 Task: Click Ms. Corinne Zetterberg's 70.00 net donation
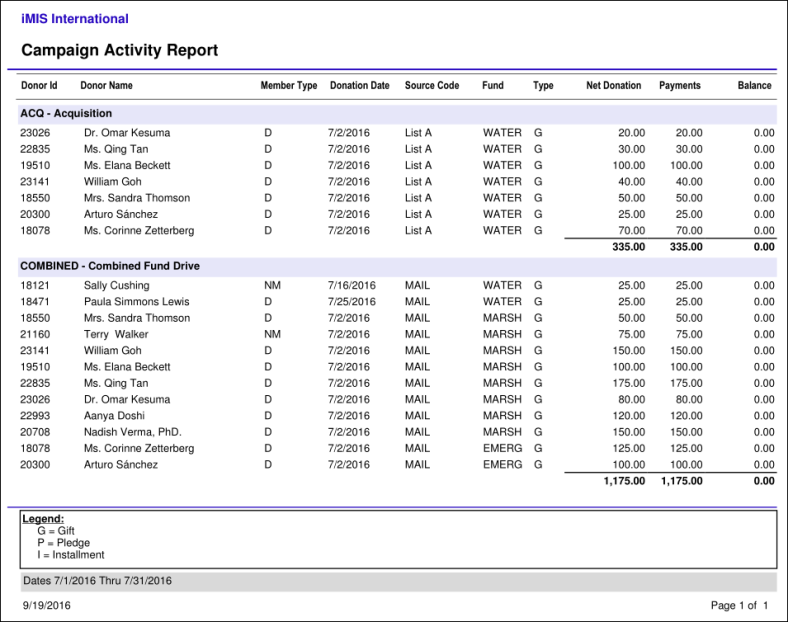click(632, 231)
